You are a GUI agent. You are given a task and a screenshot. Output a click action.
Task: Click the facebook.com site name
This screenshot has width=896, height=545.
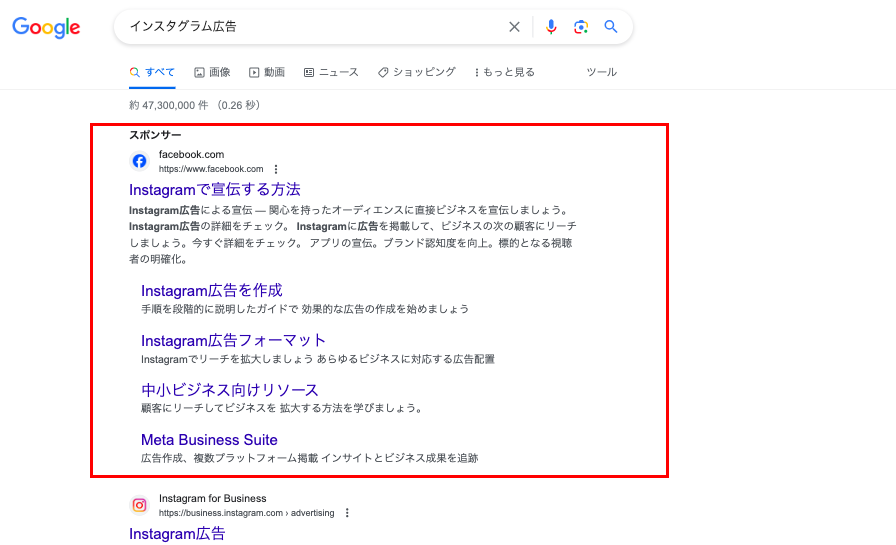(191, 154)
